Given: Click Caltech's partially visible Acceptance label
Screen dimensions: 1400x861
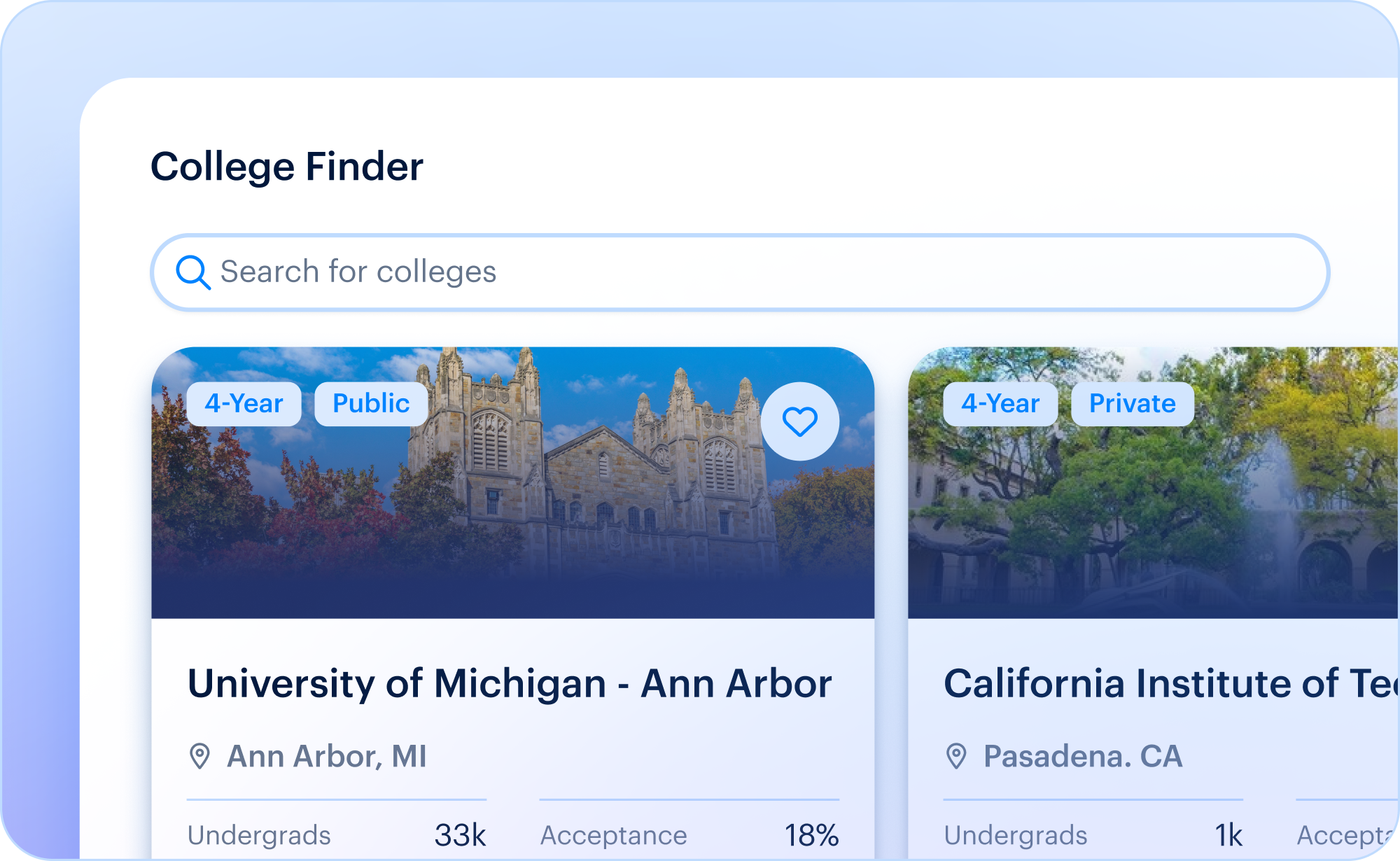Looking at the screenshot, I should pos(1347,836).
